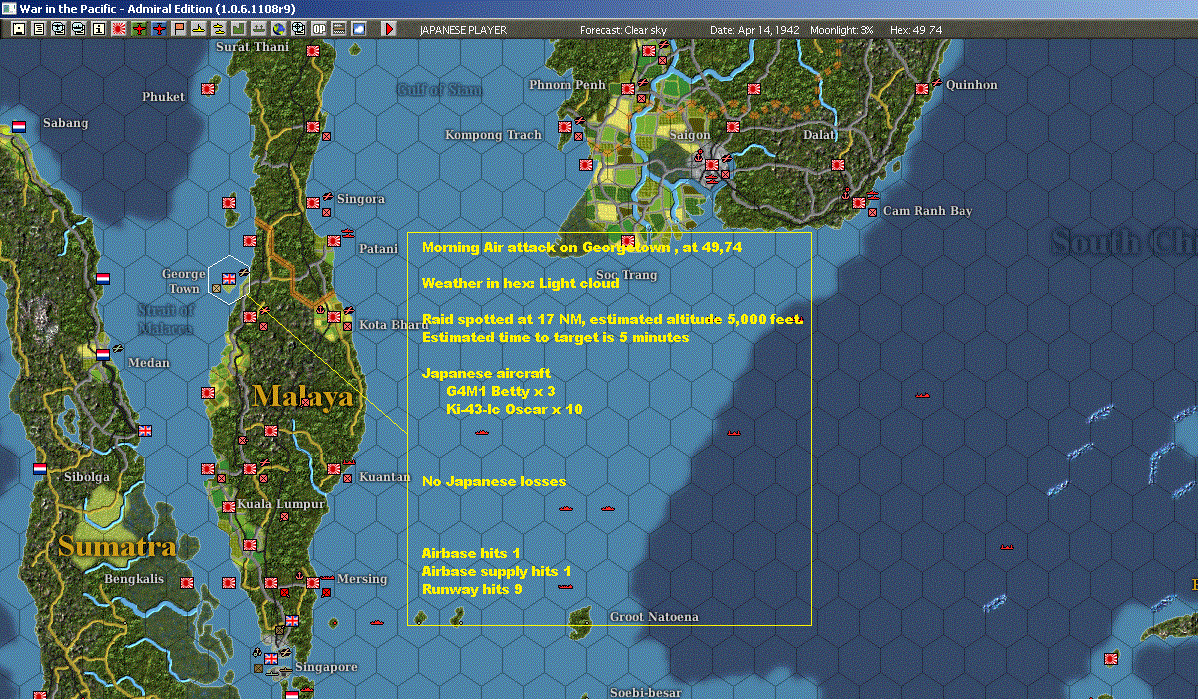Click the 'Weather in hex: Light cloud' line
The image size is (1198, 699).
(x=520, y=283)
